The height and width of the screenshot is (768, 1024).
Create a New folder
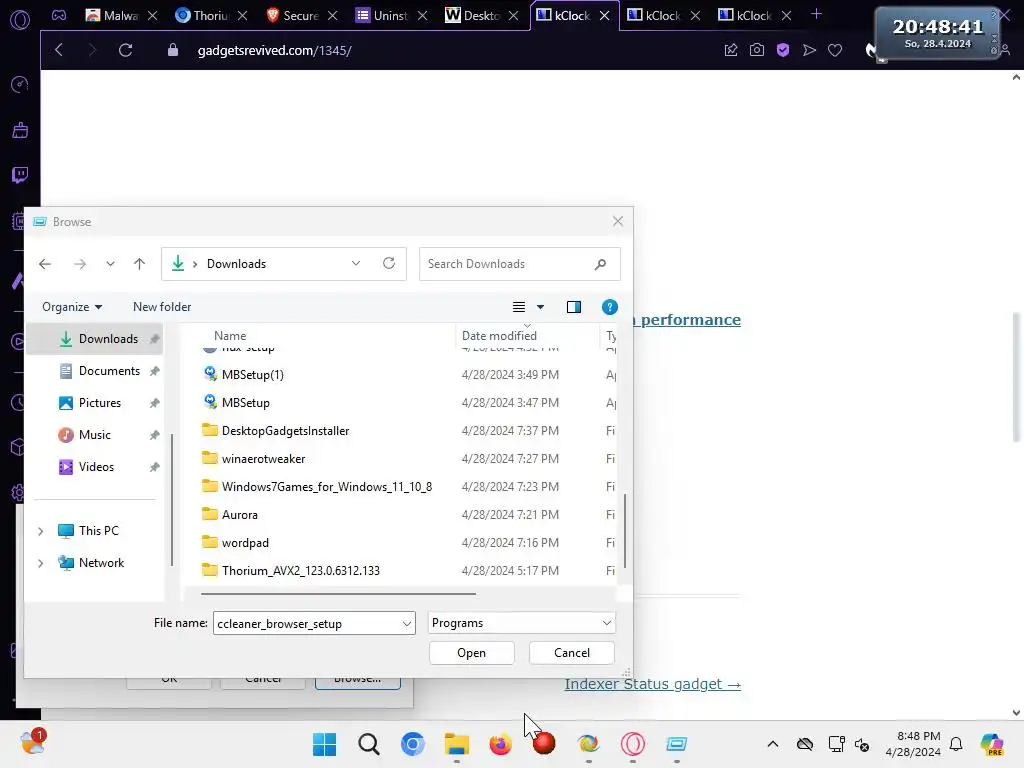click(x=162, y=307)
